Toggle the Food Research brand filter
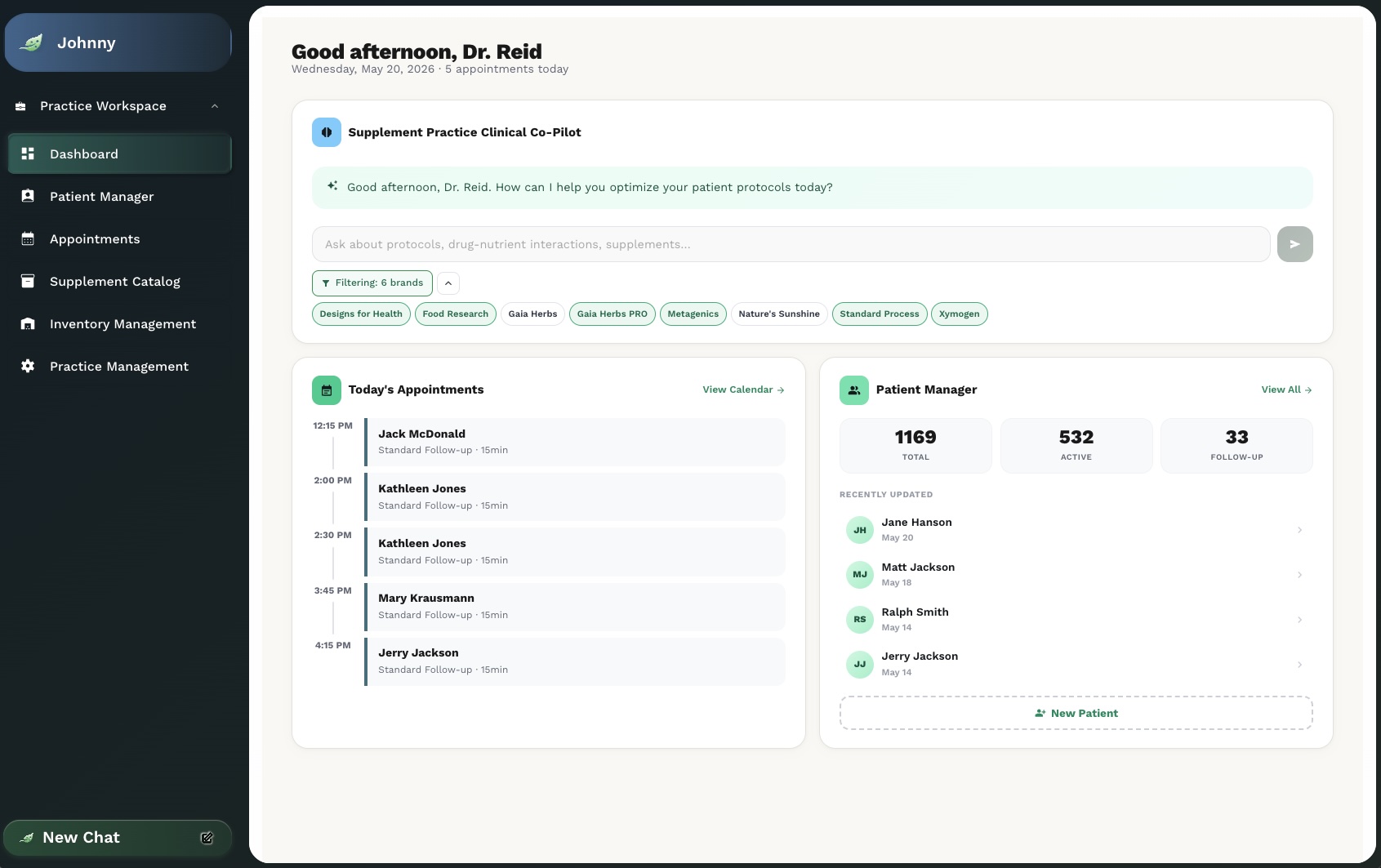1381x868 pixels. (456, 314)
